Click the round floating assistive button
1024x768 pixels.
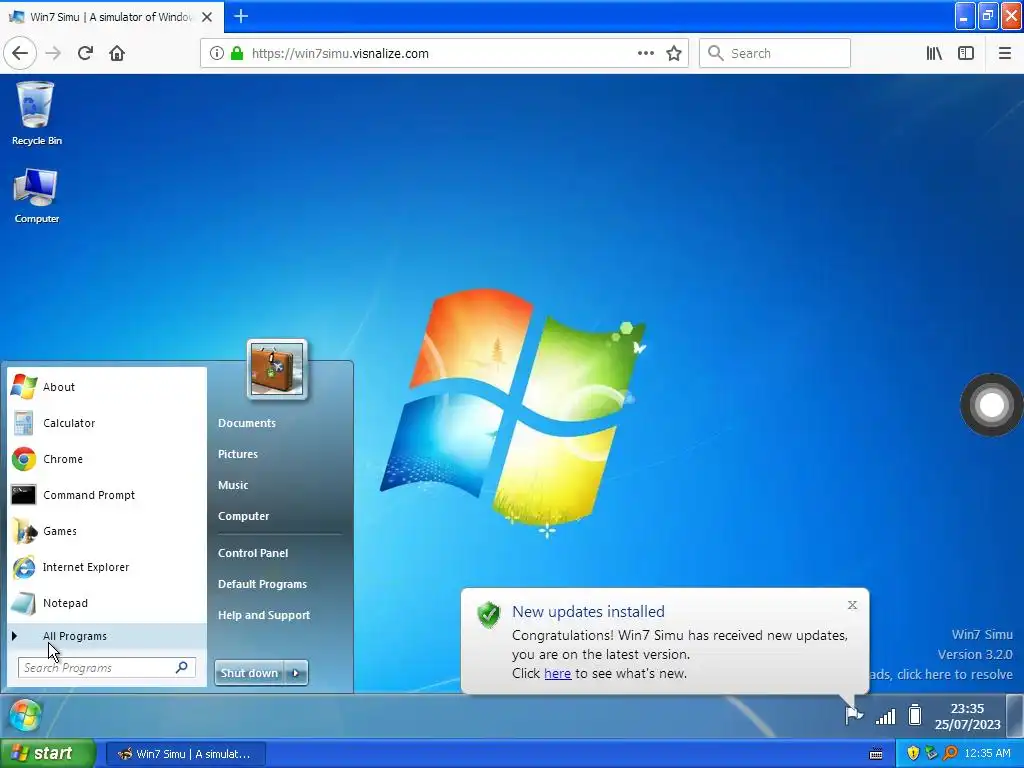click(991, 405)
